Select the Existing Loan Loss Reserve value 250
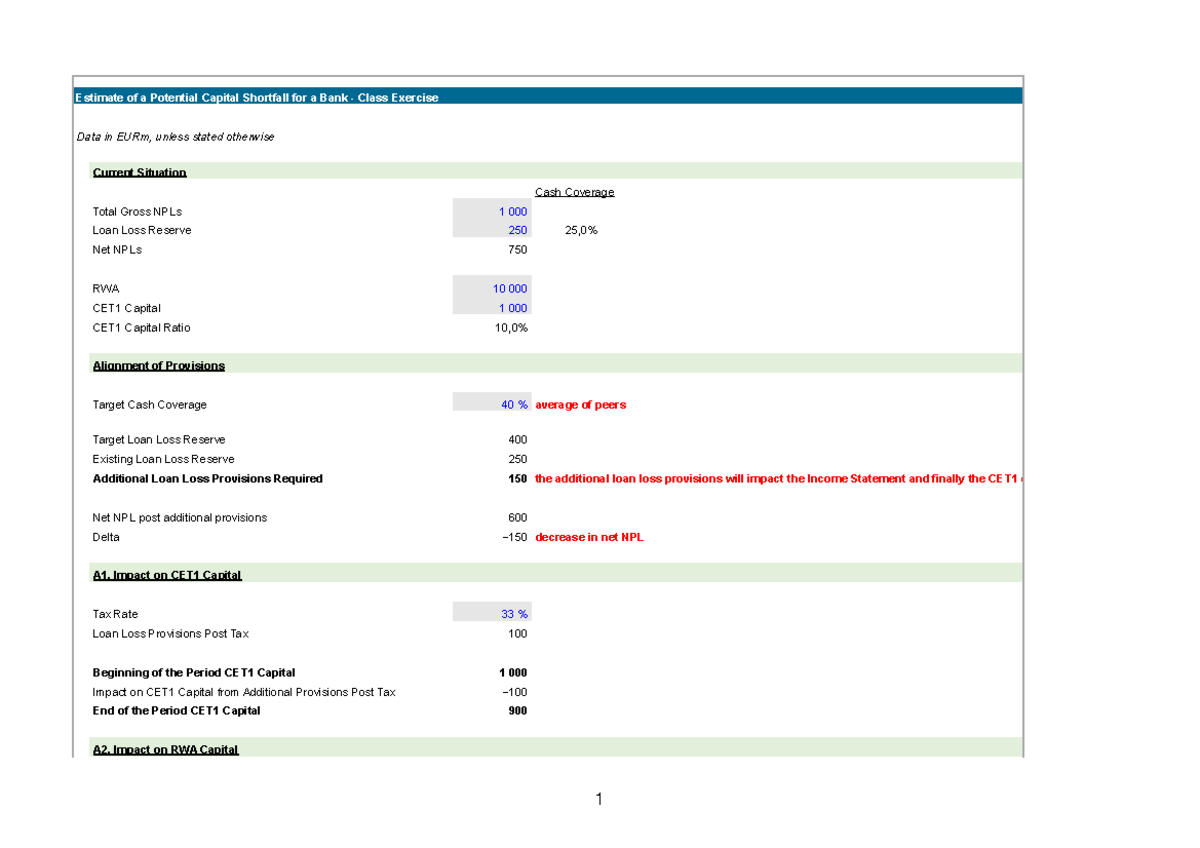 click(518, 459)
